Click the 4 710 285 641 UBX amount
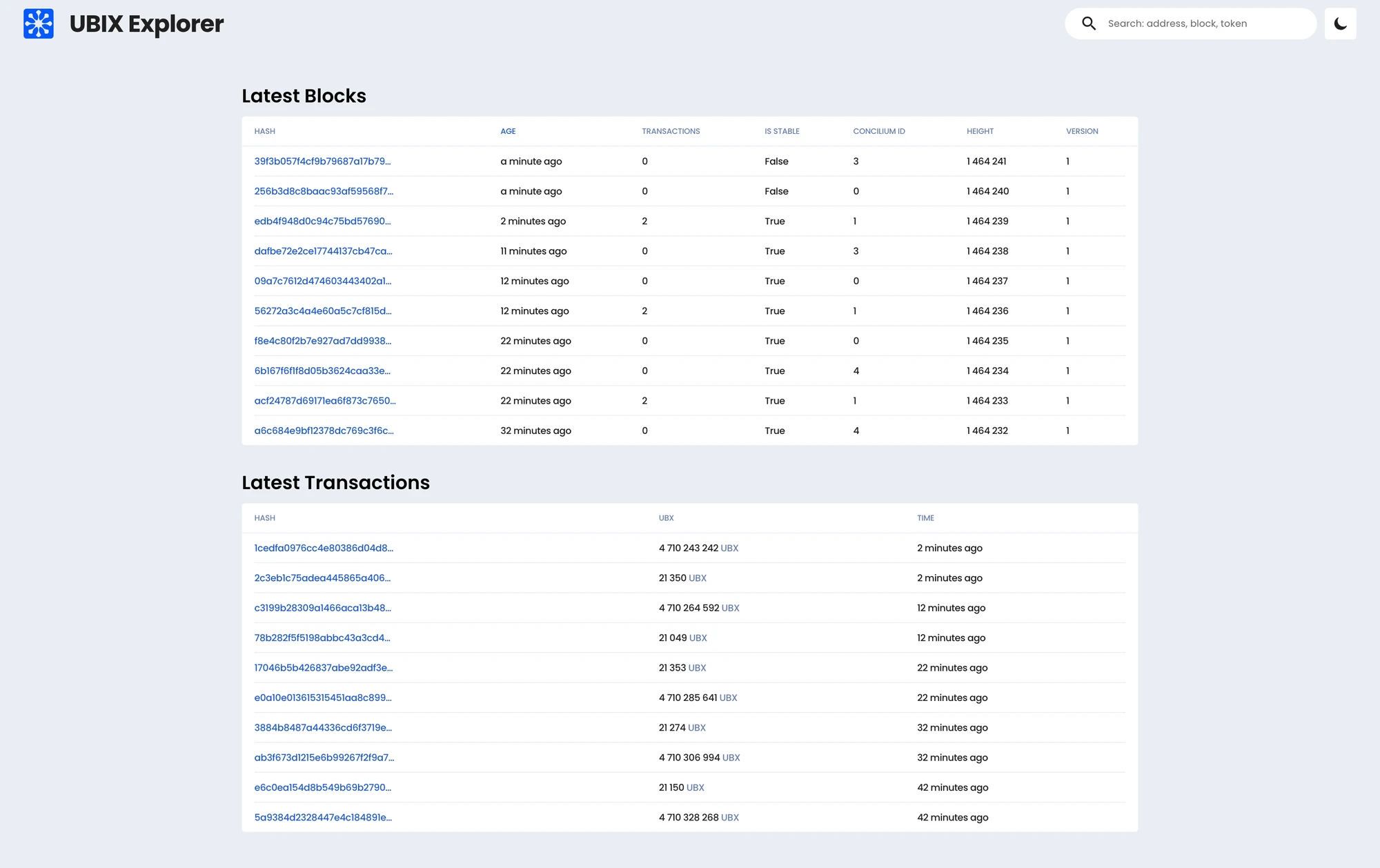 (x=698, y=698)
